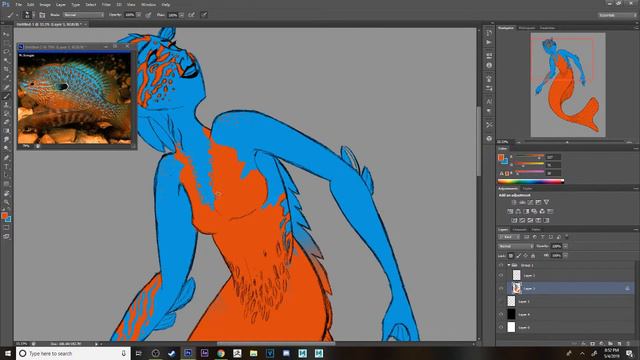Click the Navigator preview thumbnail
This screenshot has height=360, width=640.
coord(568,85)
